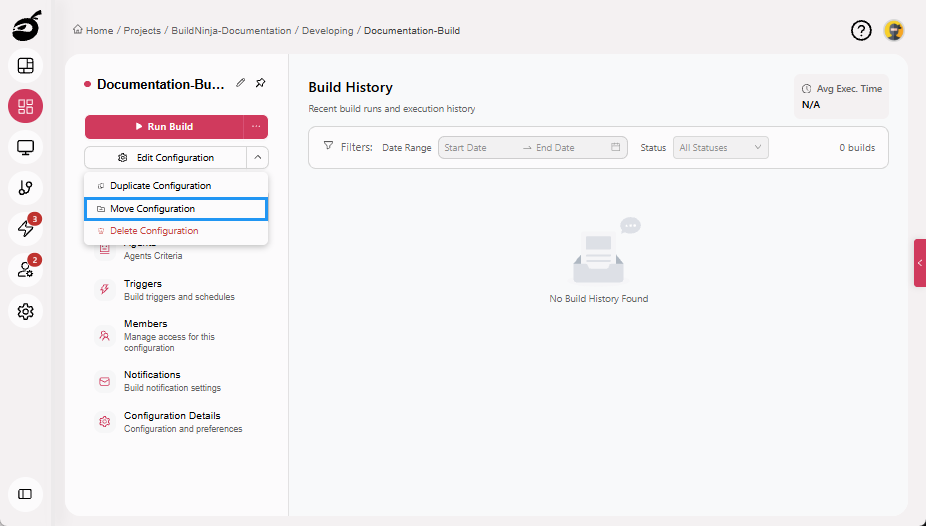
Task: Click the Edit Configuration button
Action: pos(165,158)
